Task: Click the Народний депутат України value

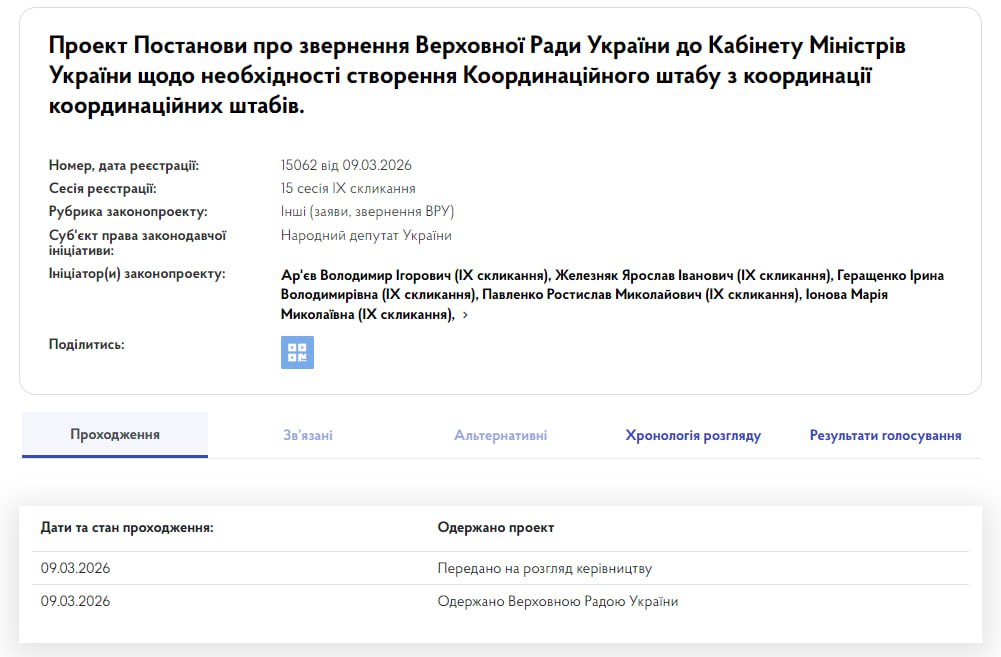Action: point(366,235)
